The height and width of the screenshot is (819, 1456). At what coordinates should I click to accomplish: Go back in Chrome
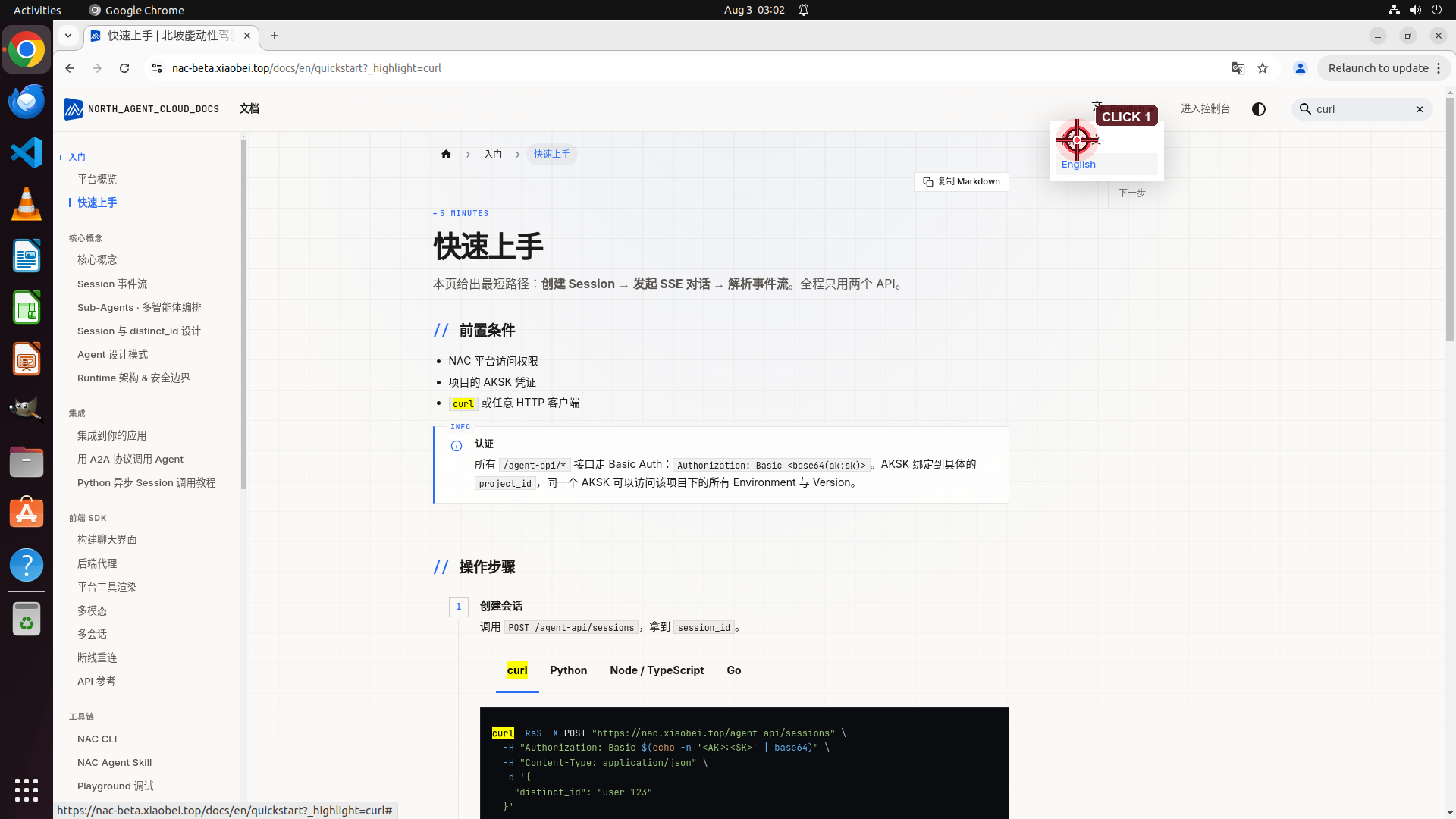(70, 68)
